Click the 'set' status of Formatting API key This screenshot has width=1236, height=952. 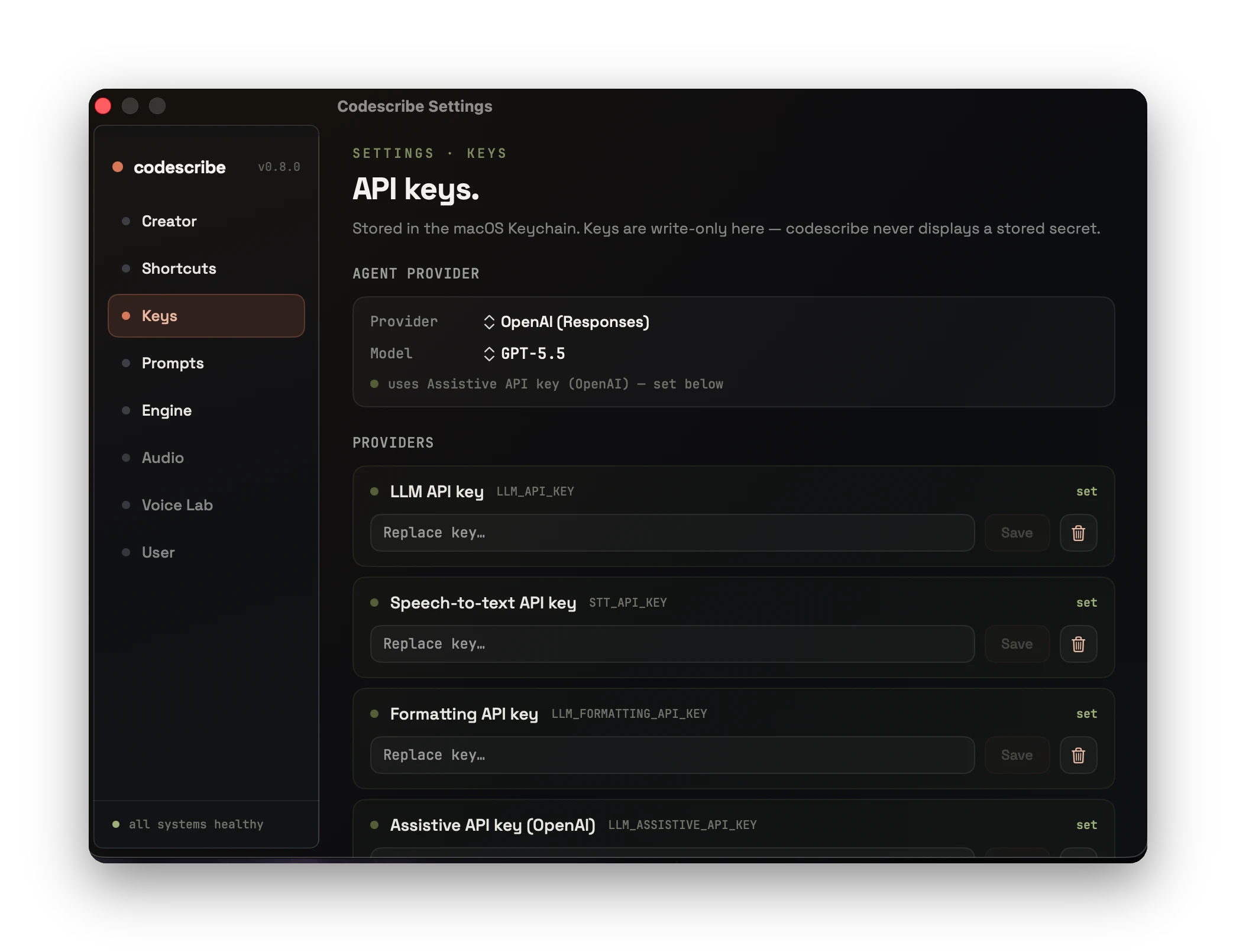[x=1086, y=714]
